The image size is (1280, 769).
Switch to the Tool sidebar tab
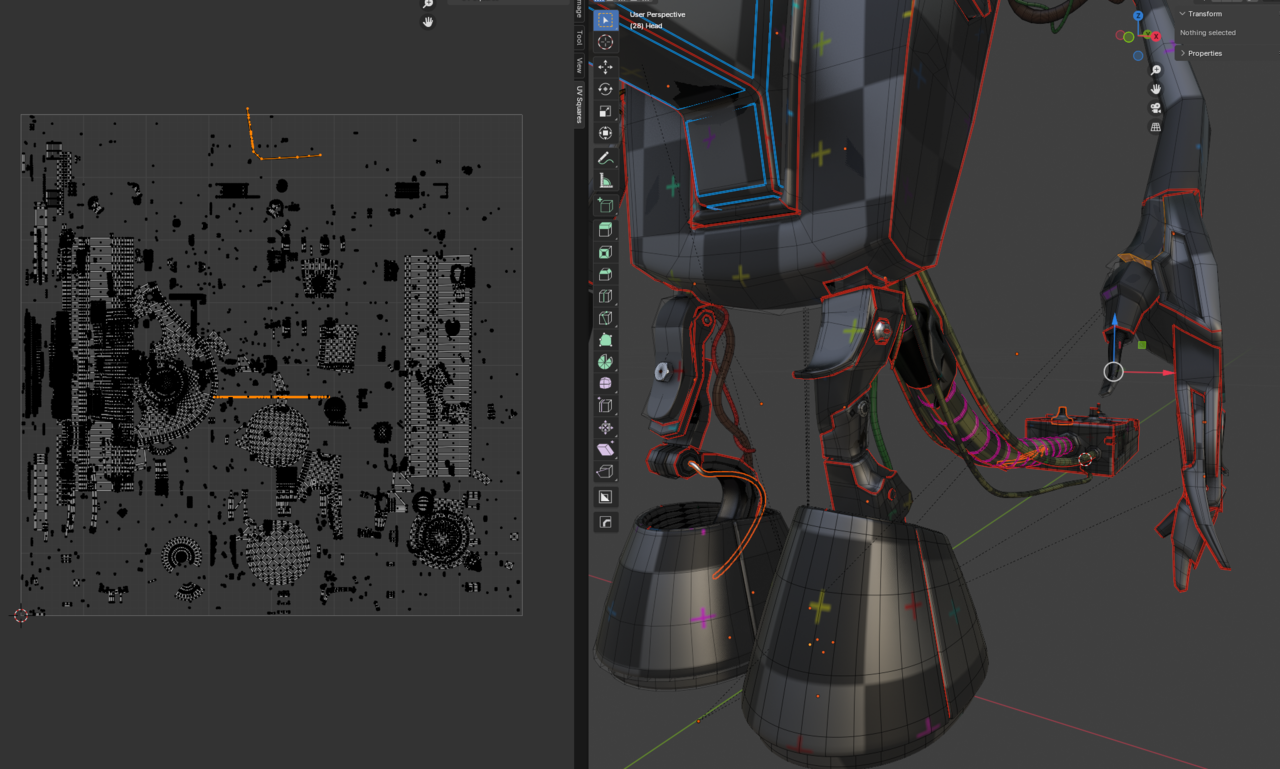click(578, 38)
